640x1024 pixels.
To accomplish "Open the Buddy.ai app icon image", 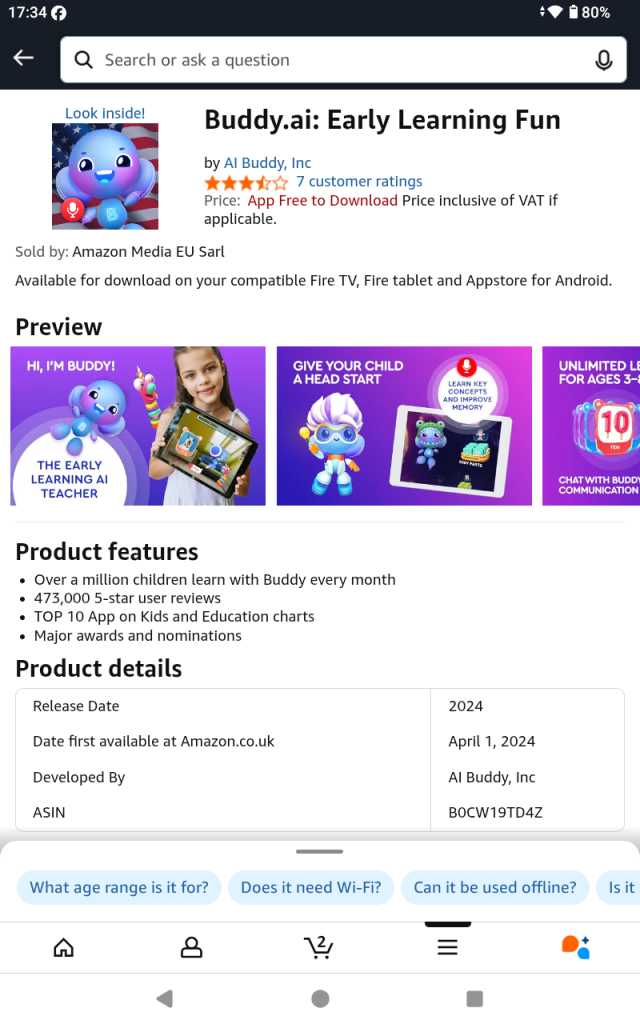I will (105, 176).
